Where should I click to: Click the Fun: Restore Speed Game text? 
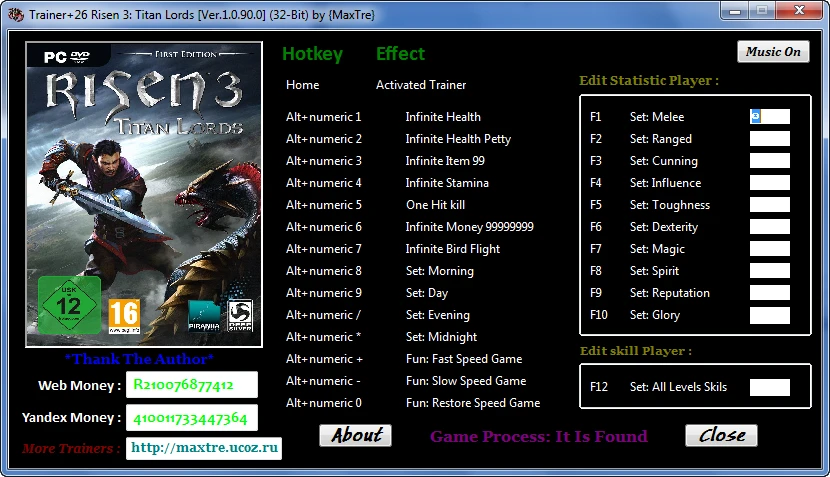[473, 403]
